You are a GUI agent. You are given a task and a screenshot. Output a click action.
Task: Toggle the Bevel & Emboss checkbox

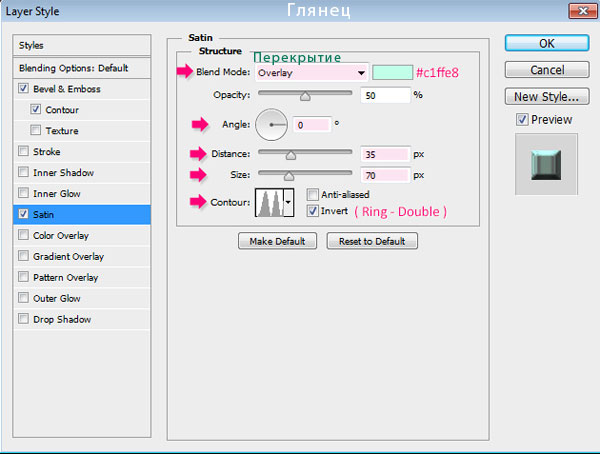coord(23,88)
